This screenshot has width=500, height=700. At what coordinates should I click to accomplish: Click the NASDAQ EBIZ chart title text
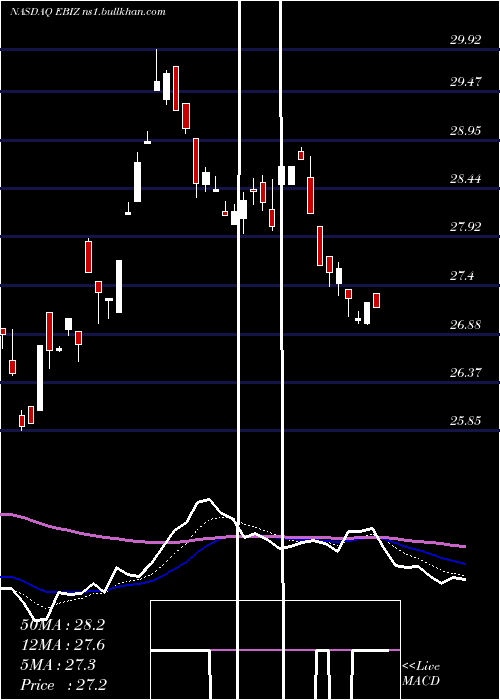[x=88, y=12]
